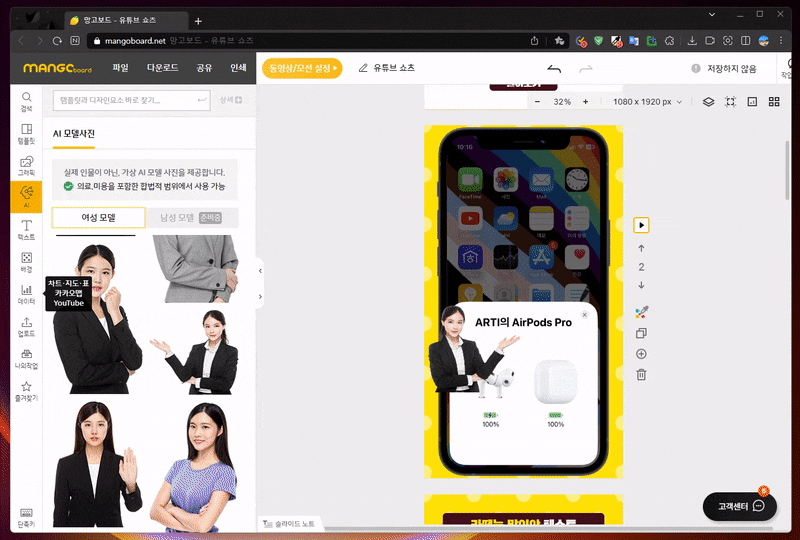Bookmark this page with star icon
Viewport: 800px width, 540px height.
click(x=559, y=41)
